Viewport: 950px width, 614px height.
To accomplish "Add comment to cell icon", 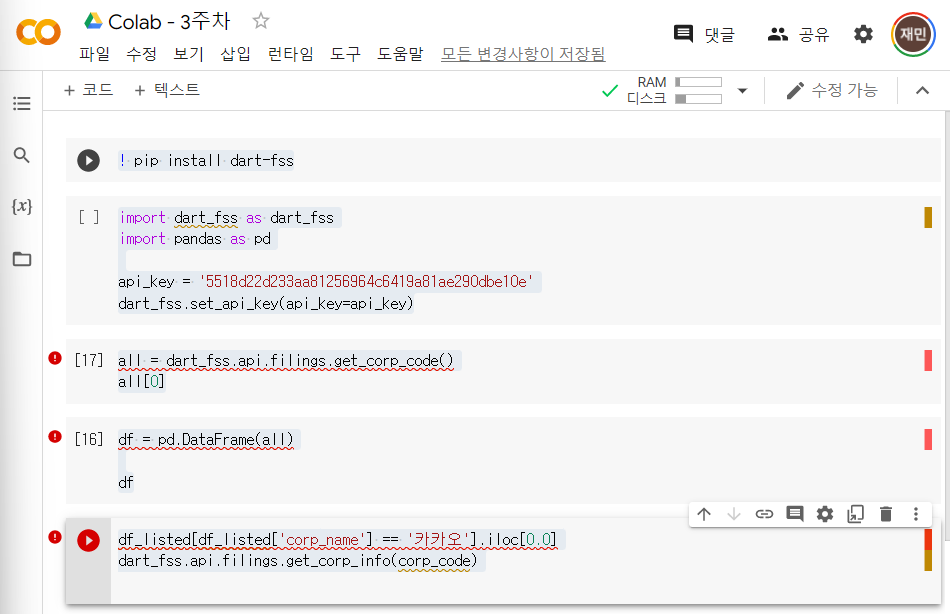I will coord(794,515).
